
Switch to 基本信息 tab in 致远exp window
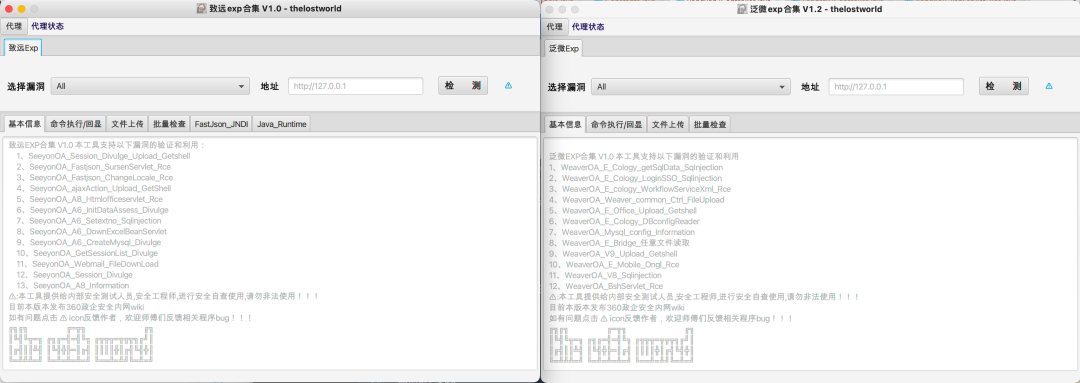[25, 124]
